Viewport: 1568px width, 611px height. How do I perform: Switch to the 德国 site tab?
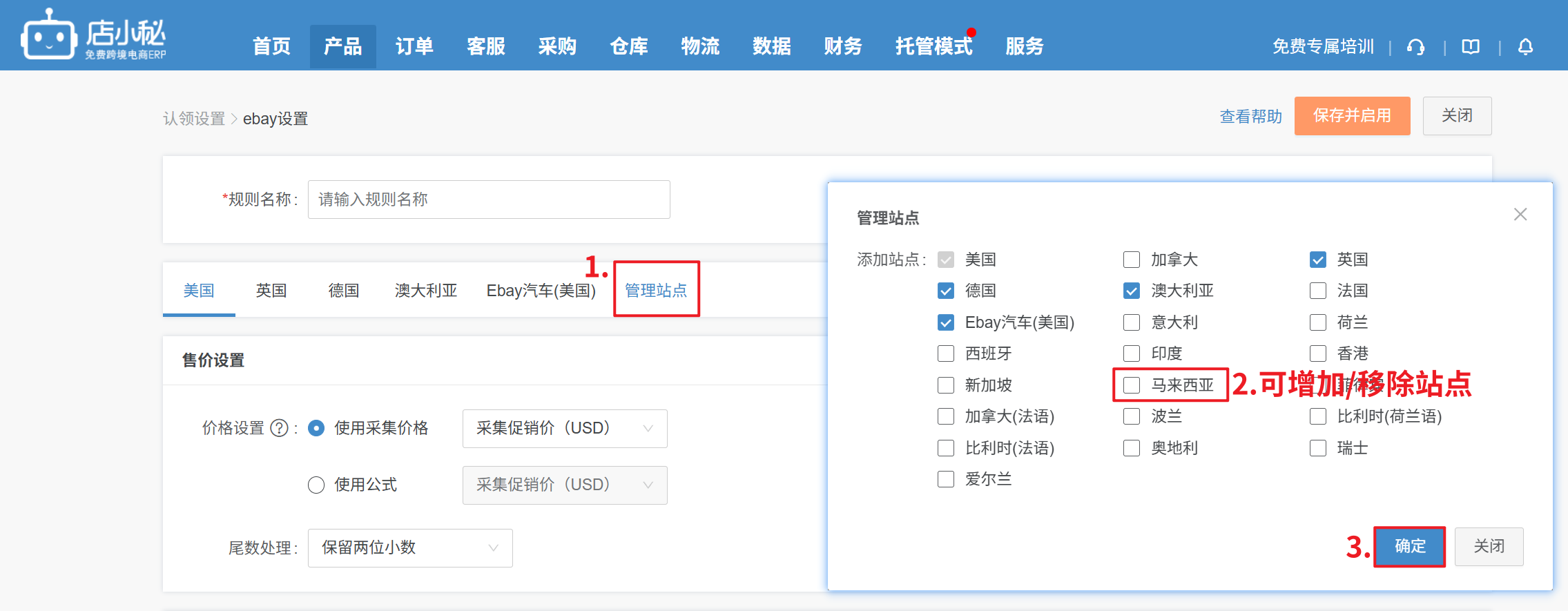(x=344, y=291)
